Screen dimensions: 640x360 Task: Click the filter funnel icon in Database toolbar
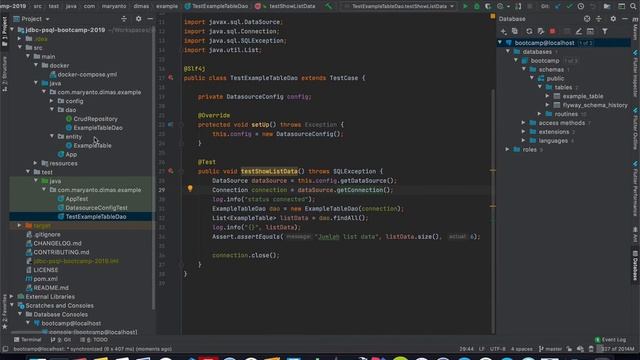[x=605, y=31]
